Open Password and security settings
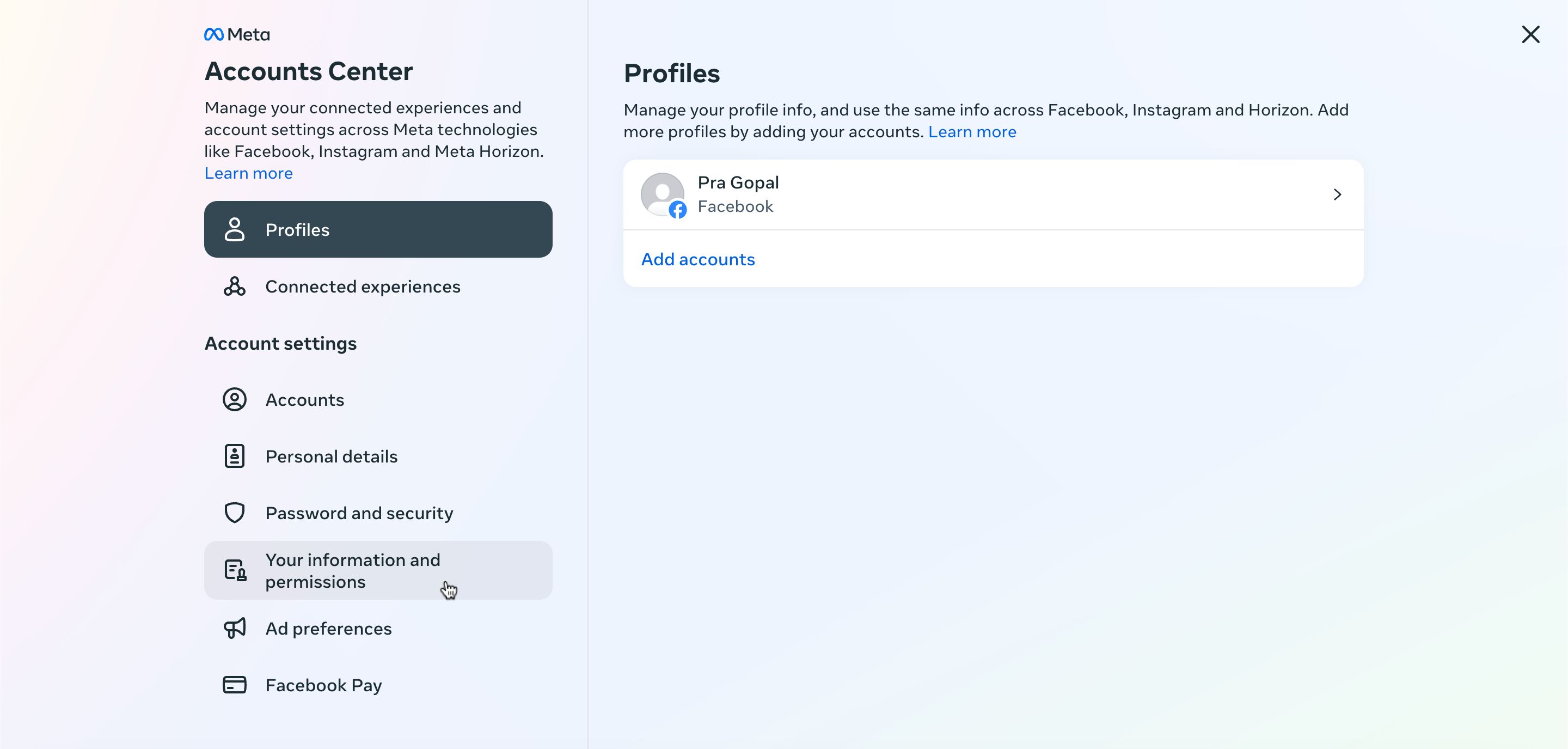 click(359, 512)
